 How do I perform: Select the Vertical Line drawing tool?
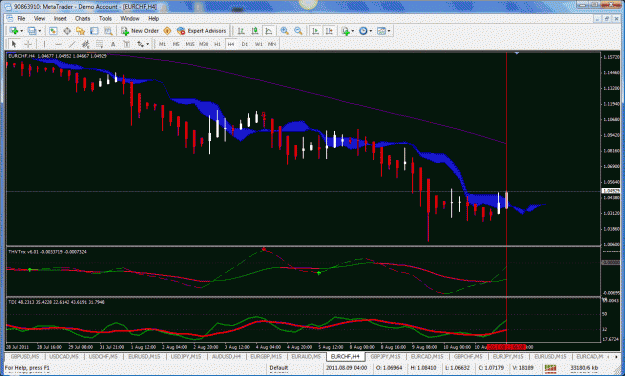(44, 44)
